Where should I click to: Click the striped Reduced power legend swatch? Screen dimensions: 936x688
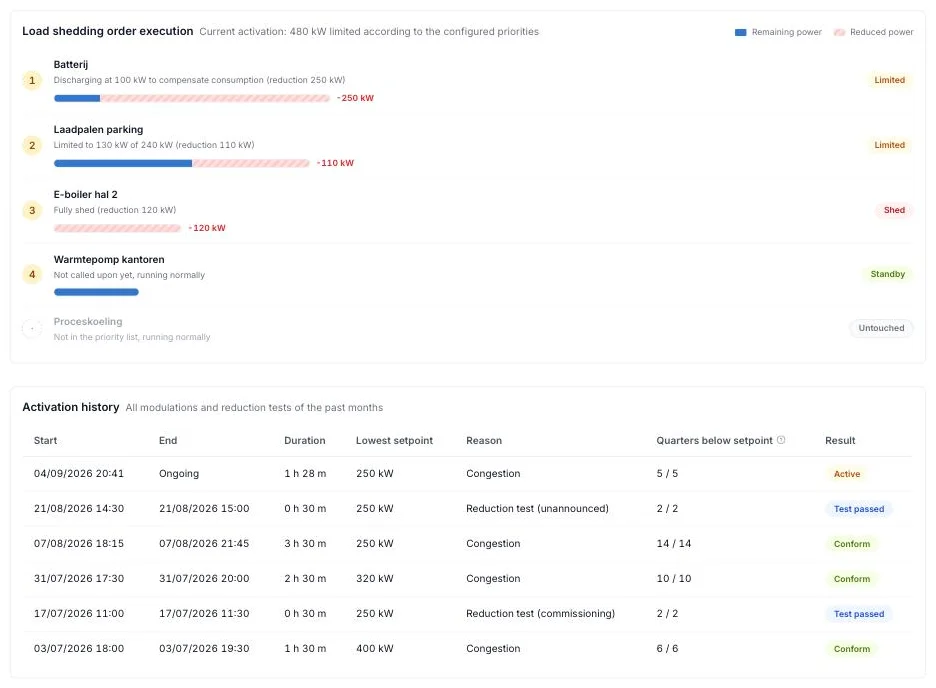click(839, 32)
